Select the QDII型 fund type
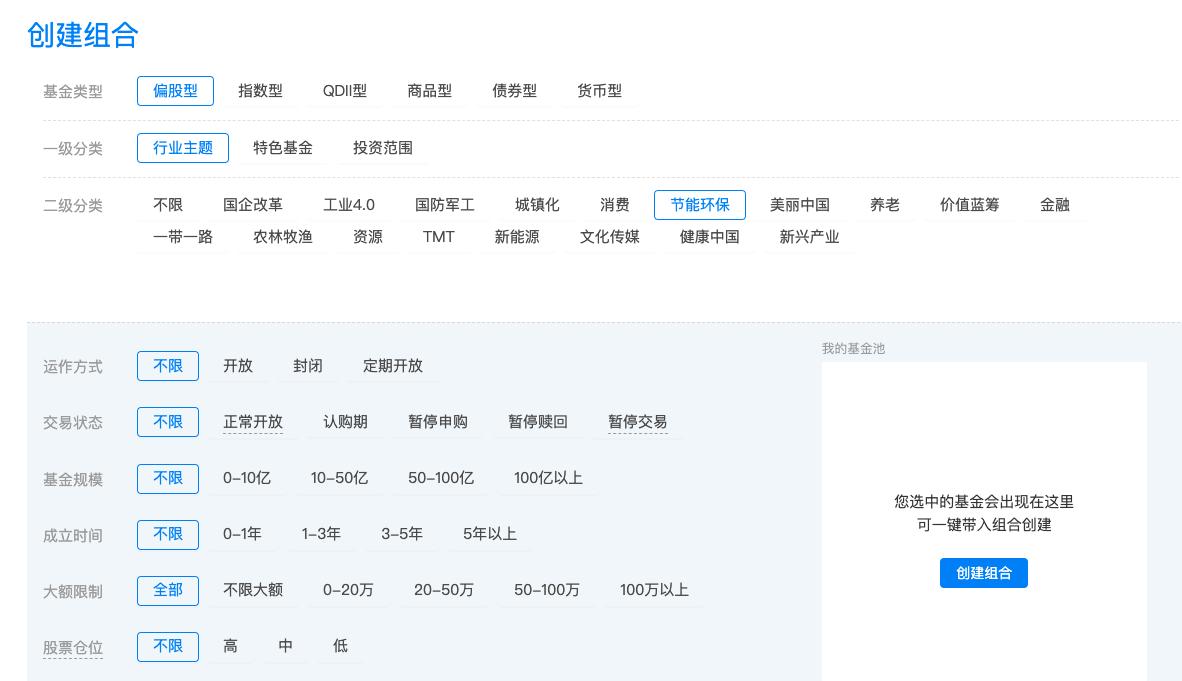The height and width of the screenshot is (681, 1182). tap(344, 90)
